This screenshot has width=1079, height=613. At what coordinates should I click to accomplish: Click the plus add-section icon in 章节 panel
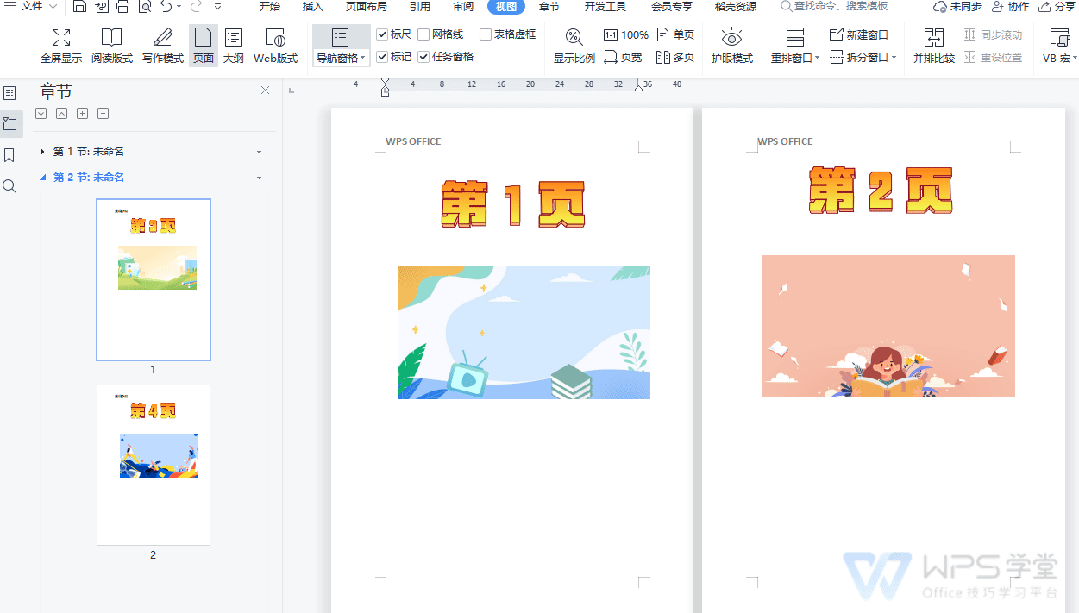click(83, 114)
